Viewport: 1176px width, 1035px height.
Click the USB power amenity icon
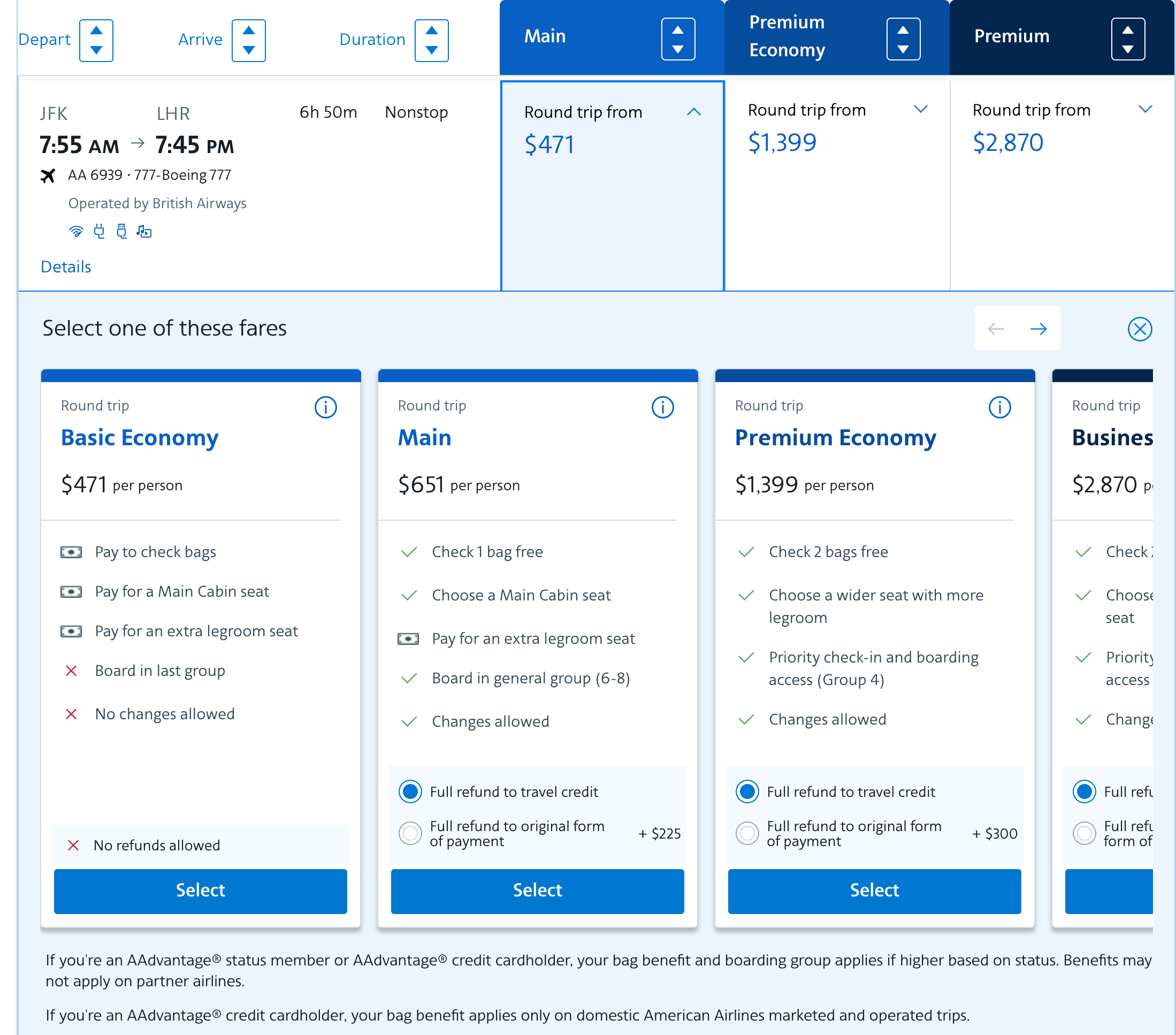[121, 231]
